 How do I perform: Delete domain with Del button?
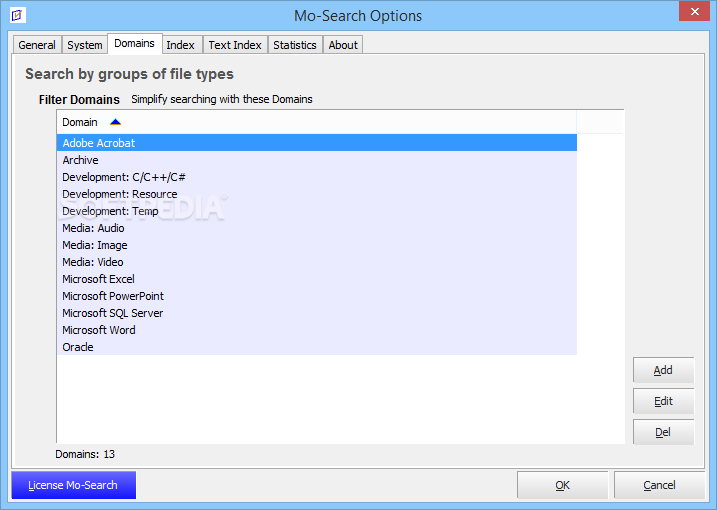pyautogui.click(x=663, y=432)
